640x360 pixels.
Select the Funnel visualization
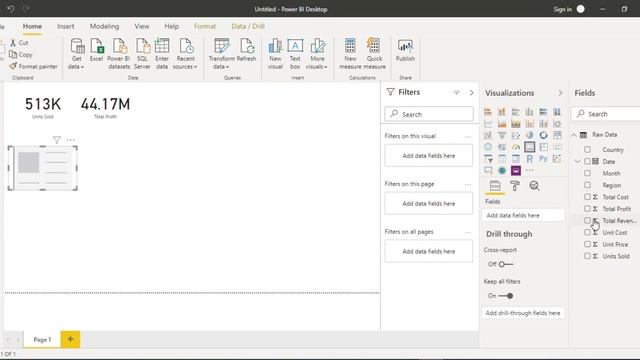(502, 135)
